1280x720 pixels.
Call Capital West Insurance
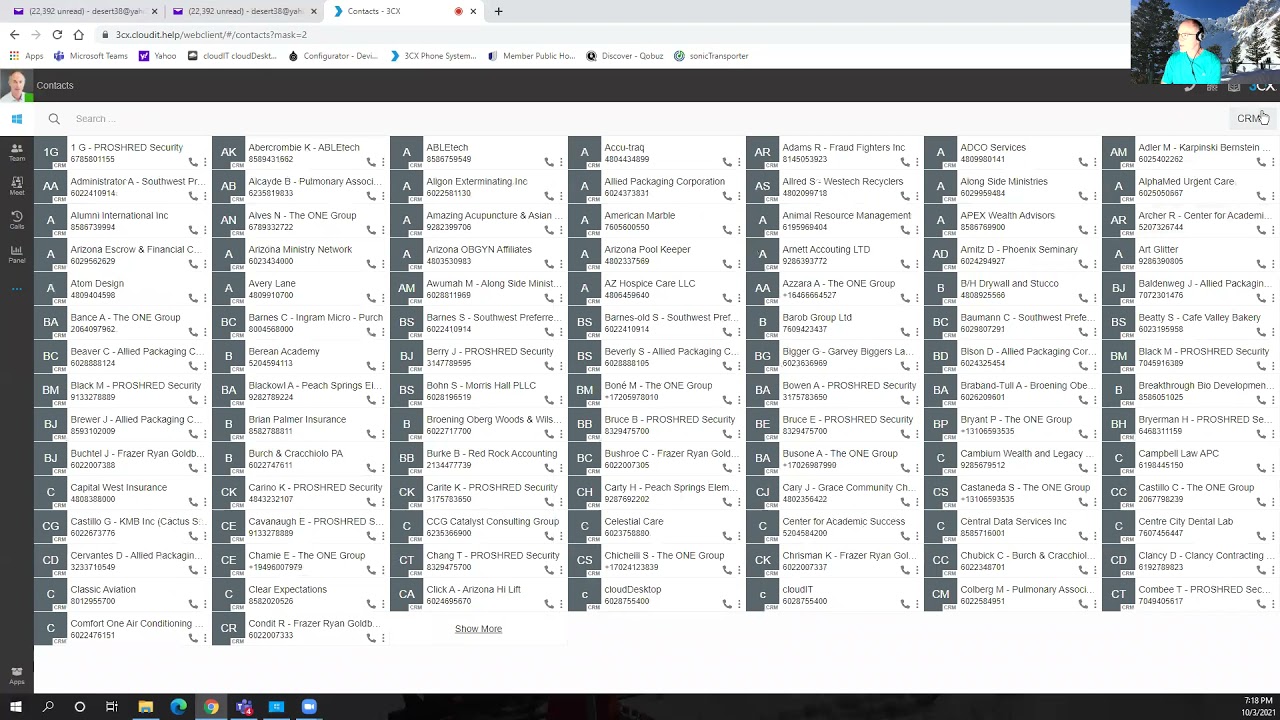(x=193, y=502)
